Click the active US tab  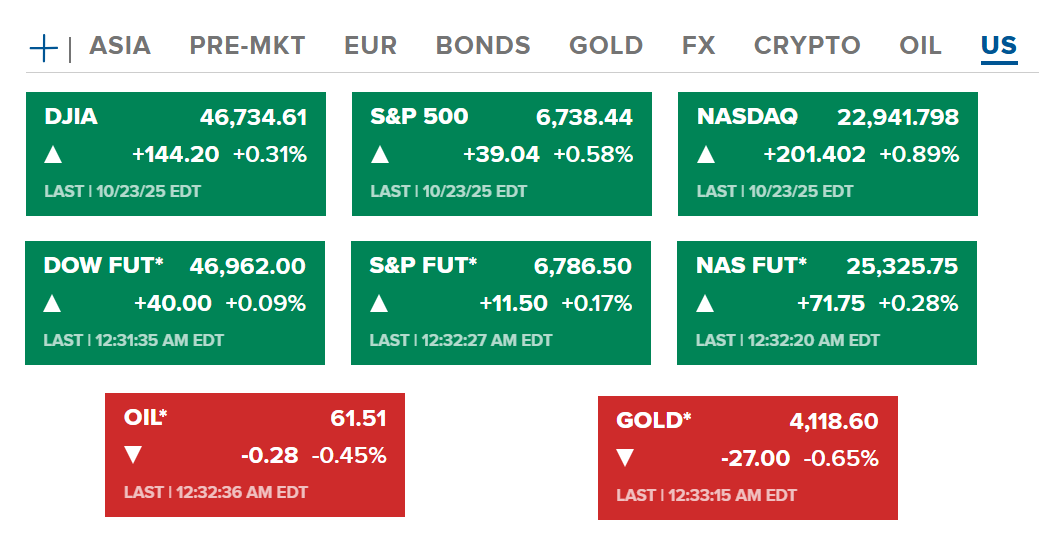point(998,46)
